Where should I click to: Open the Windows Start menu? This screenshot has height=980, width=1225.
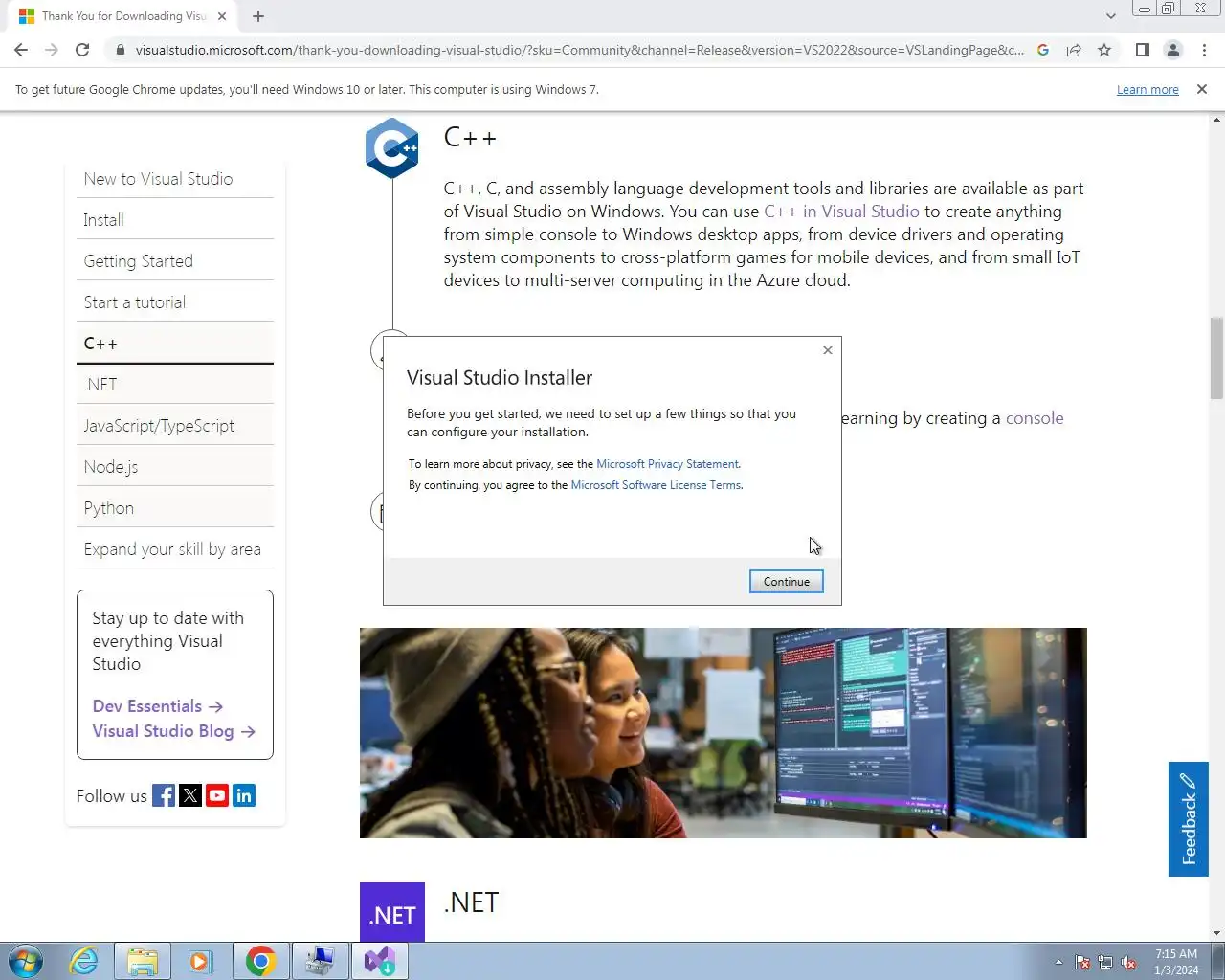(x=26, y=961)
